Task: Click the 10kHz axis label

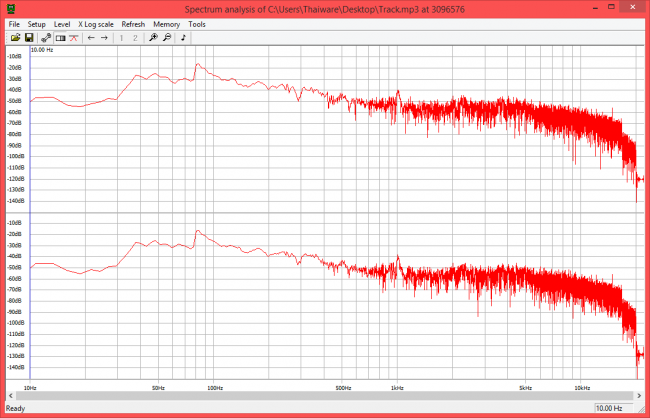Action: 582,388
